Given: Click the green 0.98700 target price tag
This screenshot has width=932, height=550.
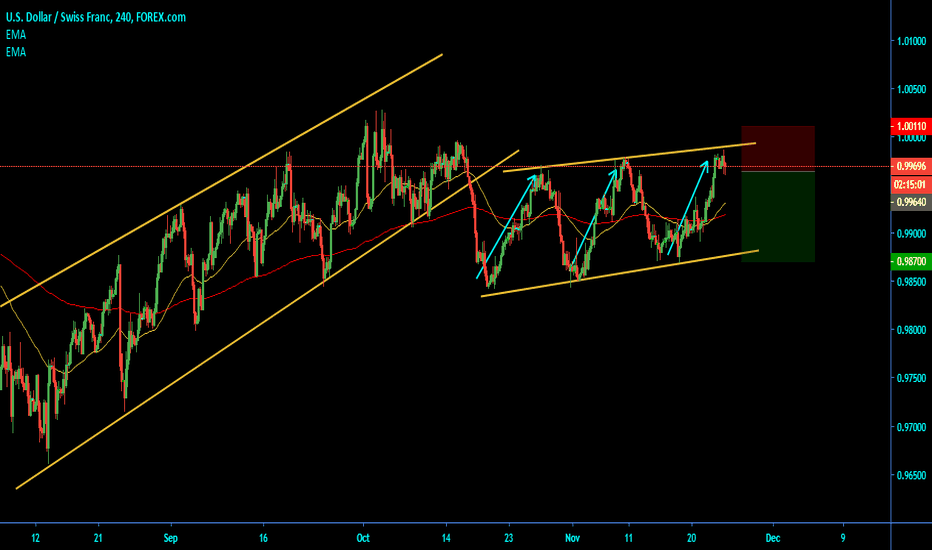Looking at the screenshot, I should click(909, 262).
